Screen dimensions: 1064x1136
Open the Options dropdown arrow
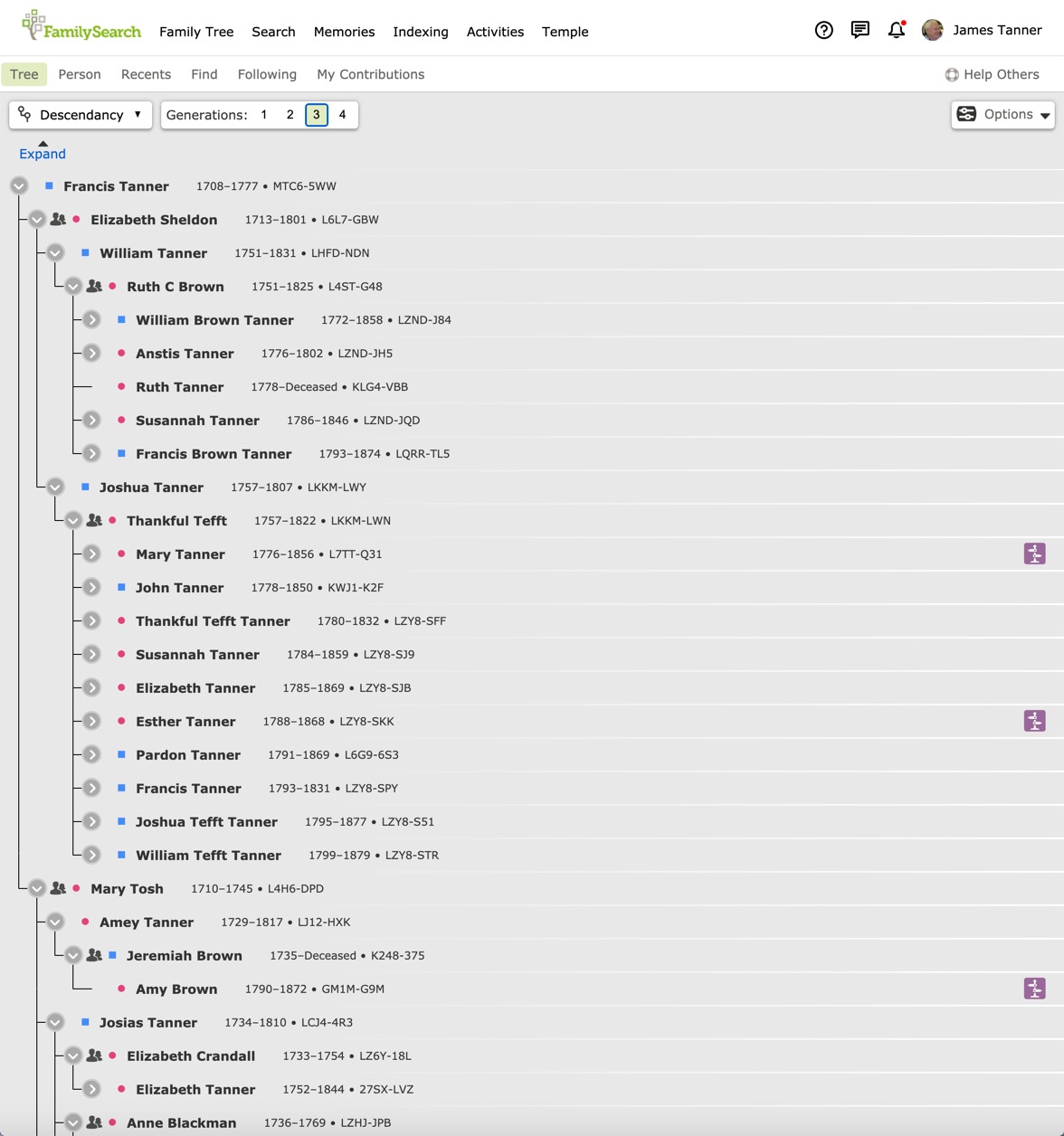pyautogui.click(x=1045, y=116)
